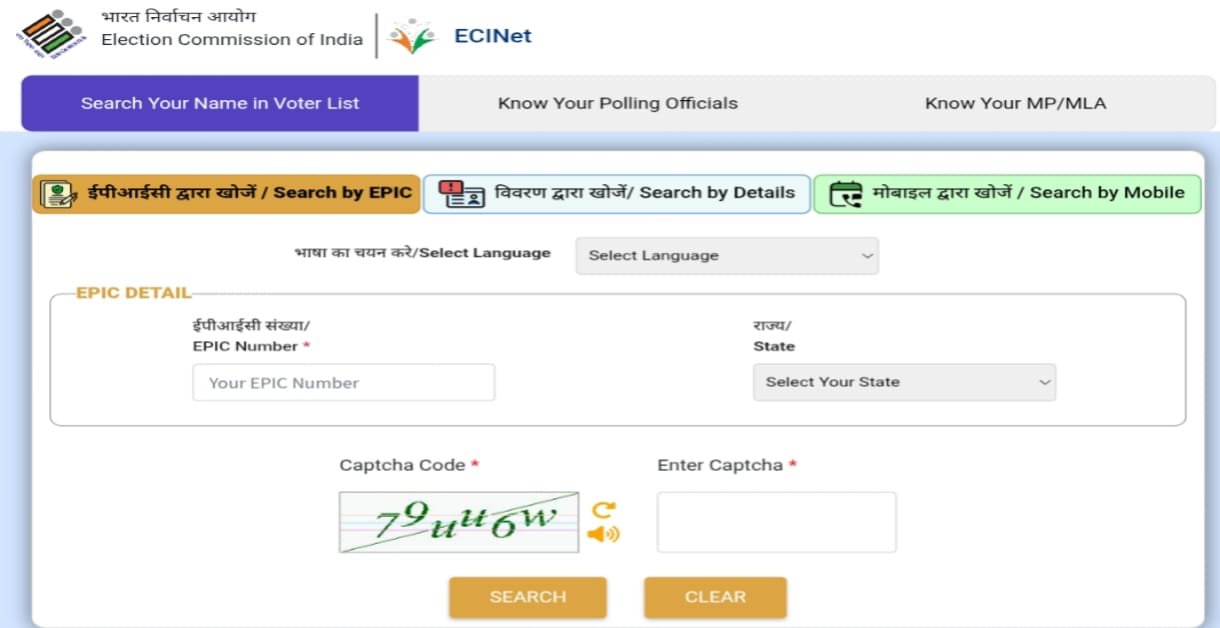Switch to Know Your Polling Officials tab
Viewport: 1220px width, 628px height.
[617, 103]
